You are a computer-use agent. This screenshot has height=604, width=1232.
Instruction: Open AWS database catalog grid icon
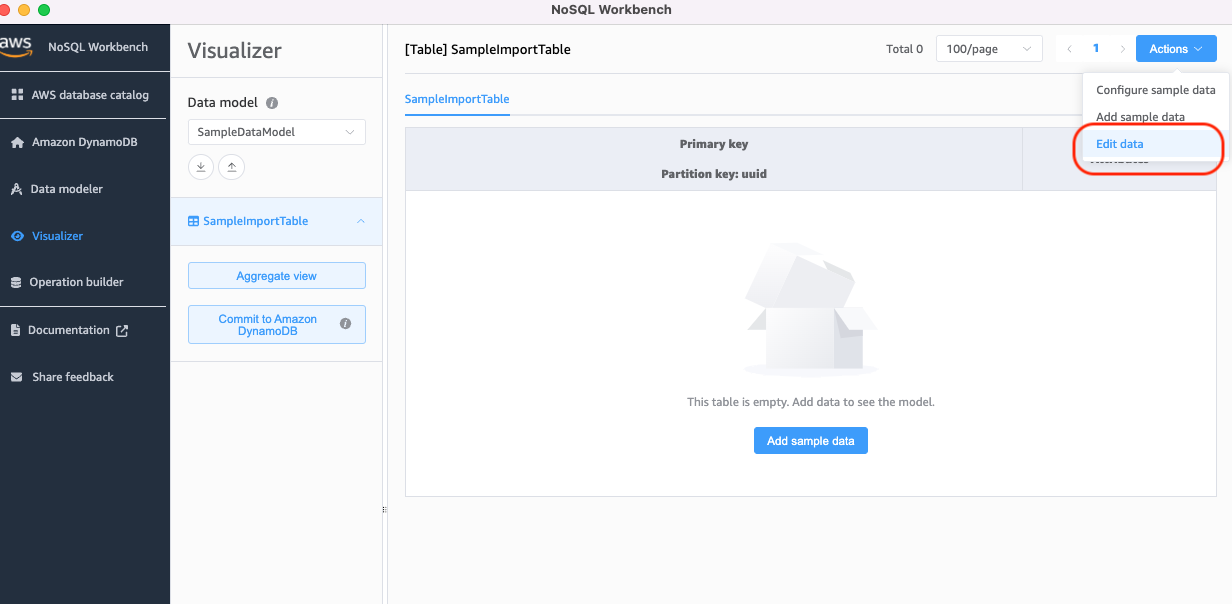click(x=17, y=95)
